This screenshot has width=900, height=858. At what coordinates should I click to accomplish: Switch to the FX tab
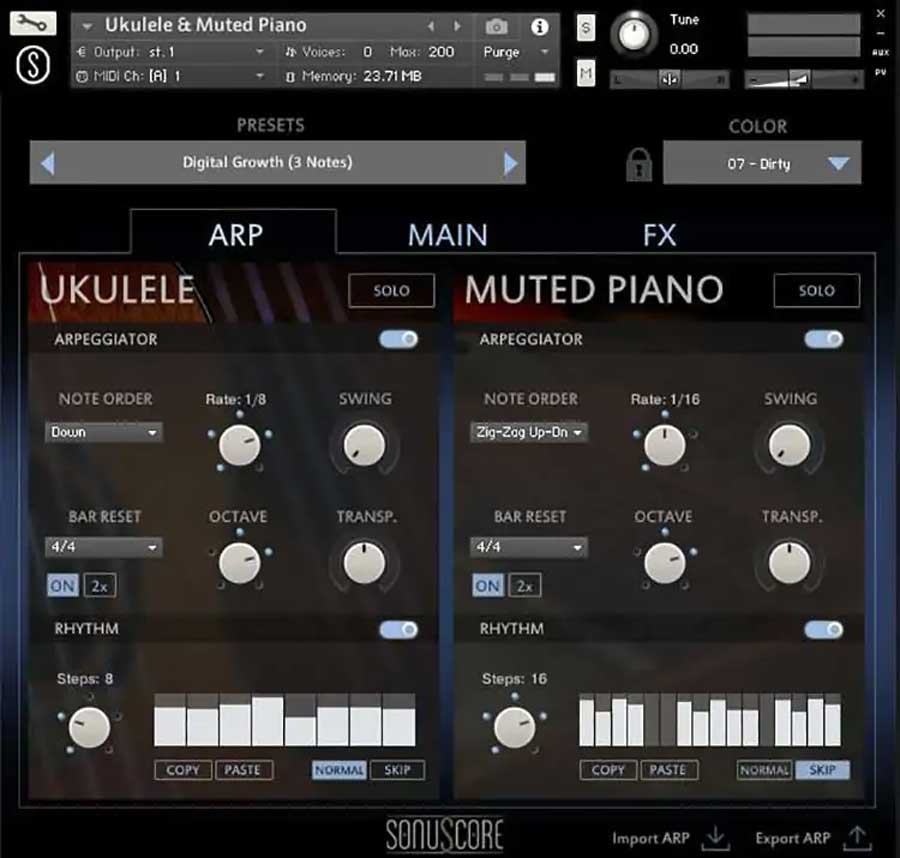[x=659, y=235]
